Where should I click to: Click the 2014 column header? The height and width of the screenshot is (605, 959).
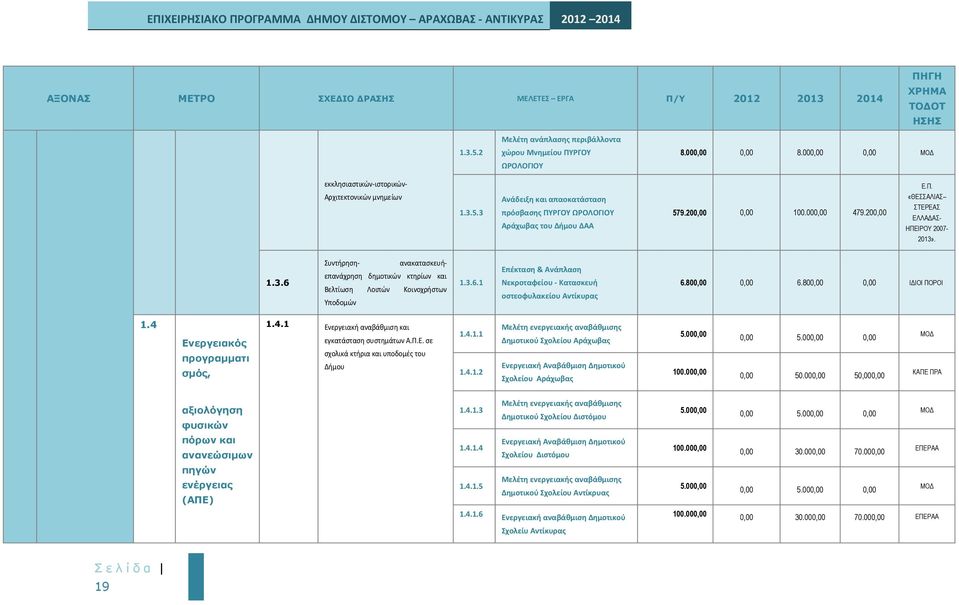(869, 98)
